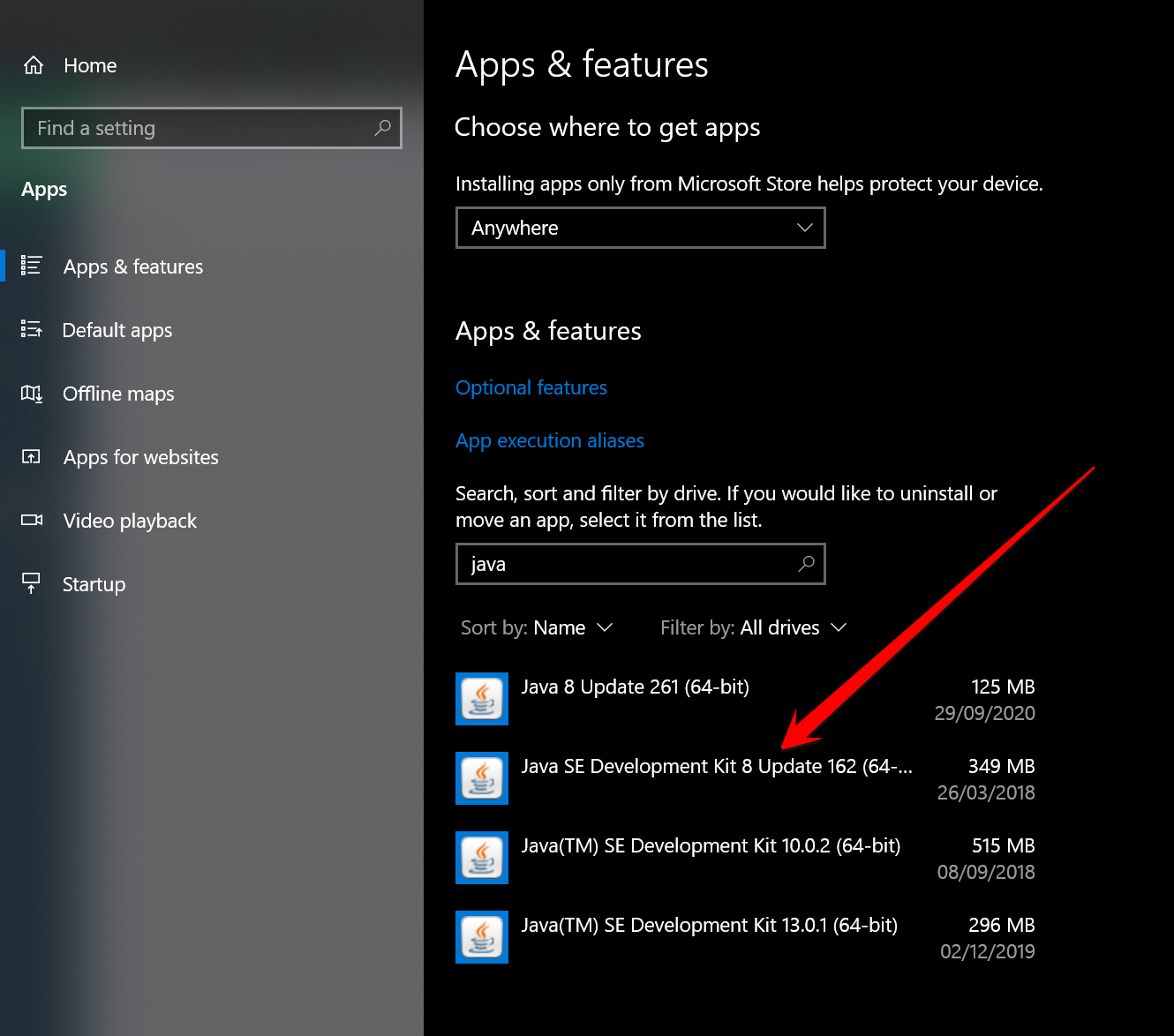1174x1036 pixels.
Task: Click the 02/12/2019 install date
Action: coord(988,951)
